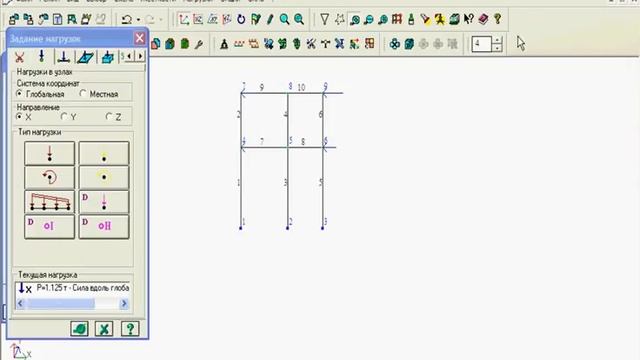The image size is (640, 360).
Task: Click the load case number field showing 4
Action: coord(482,44)
